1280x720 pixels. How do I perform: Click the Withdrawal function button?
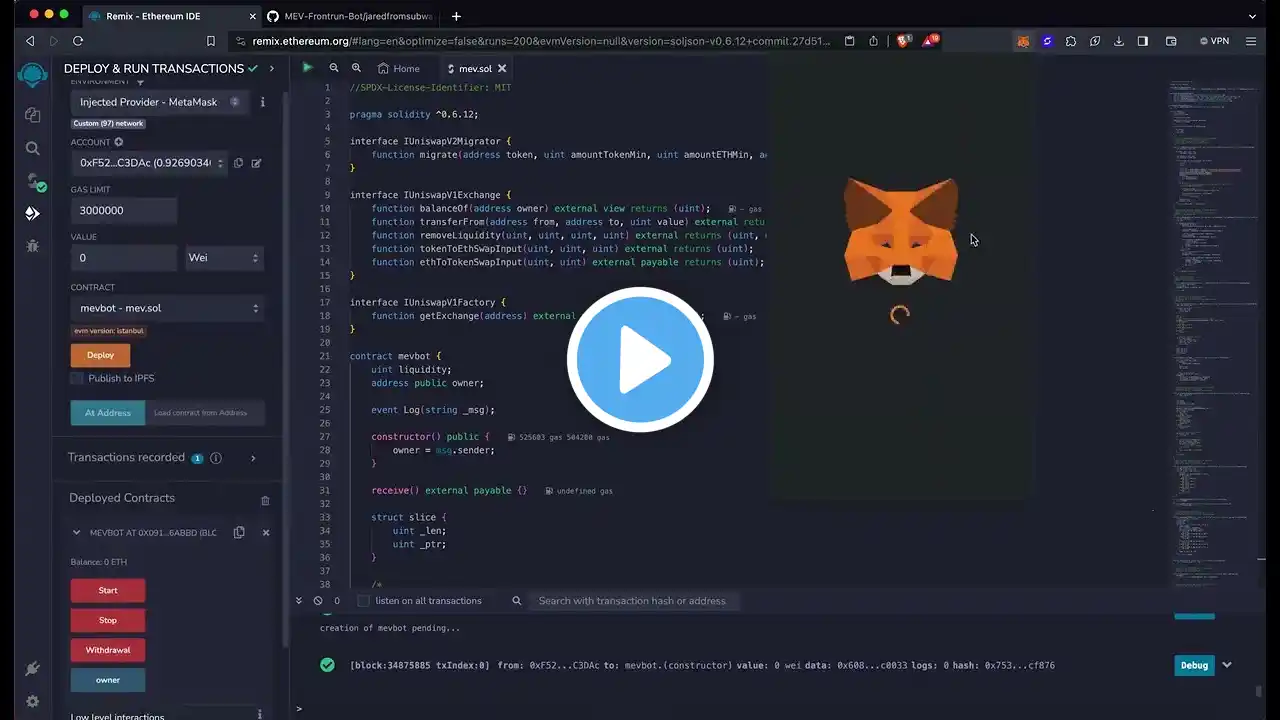click(108, 650)
